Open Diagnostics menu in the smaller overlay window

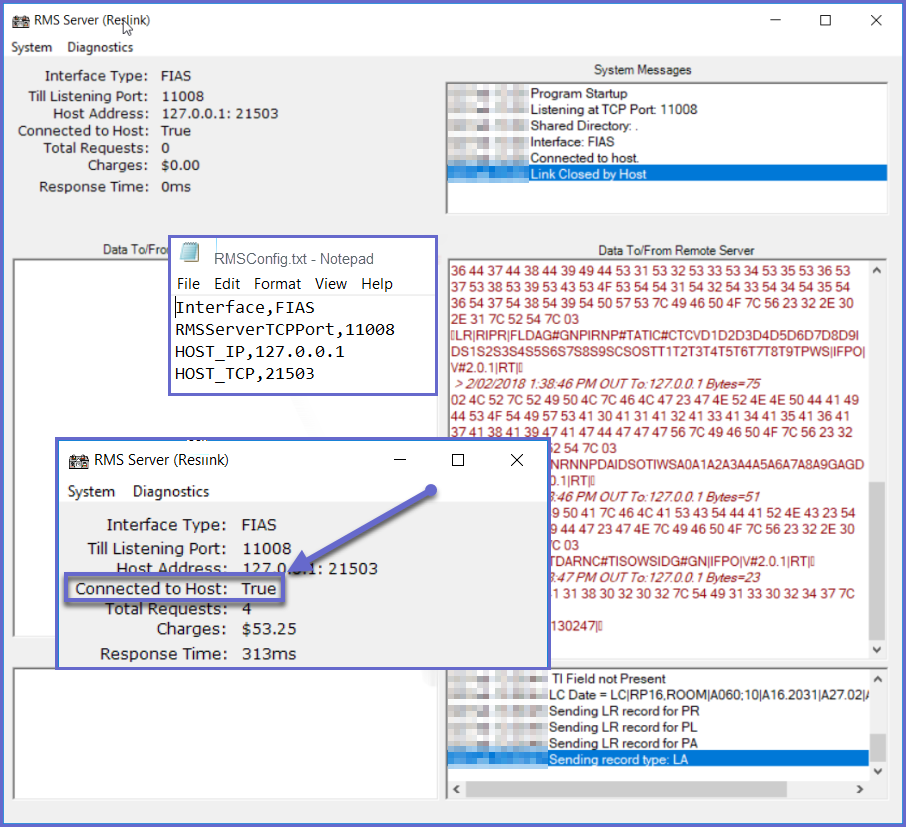tap(171, 491)
